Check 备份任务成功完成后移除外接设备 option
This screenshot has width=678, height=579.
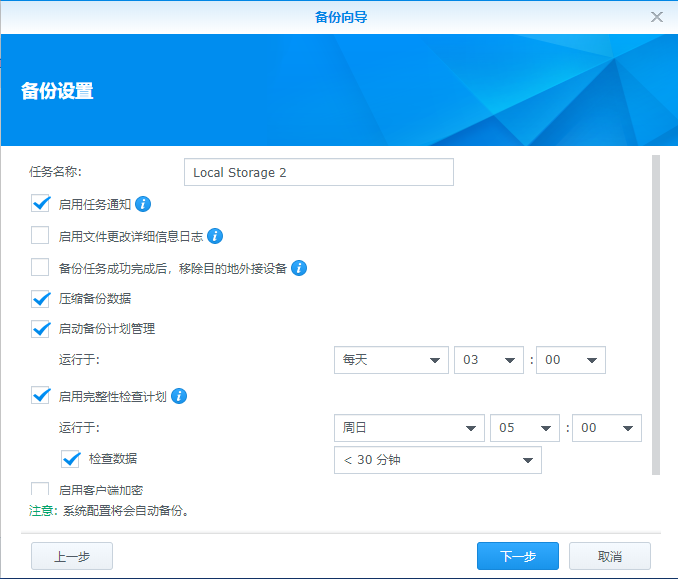(40, 267)
